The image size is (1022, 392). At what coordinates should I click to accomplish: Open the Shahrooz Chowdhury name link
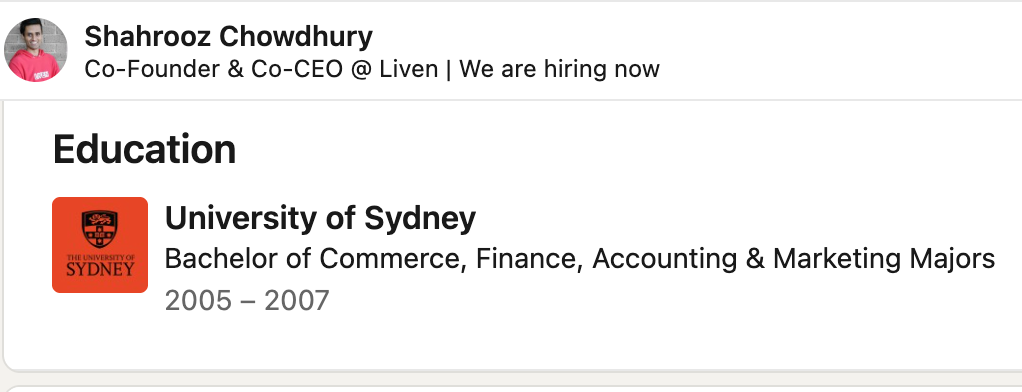tap(228, 37)
